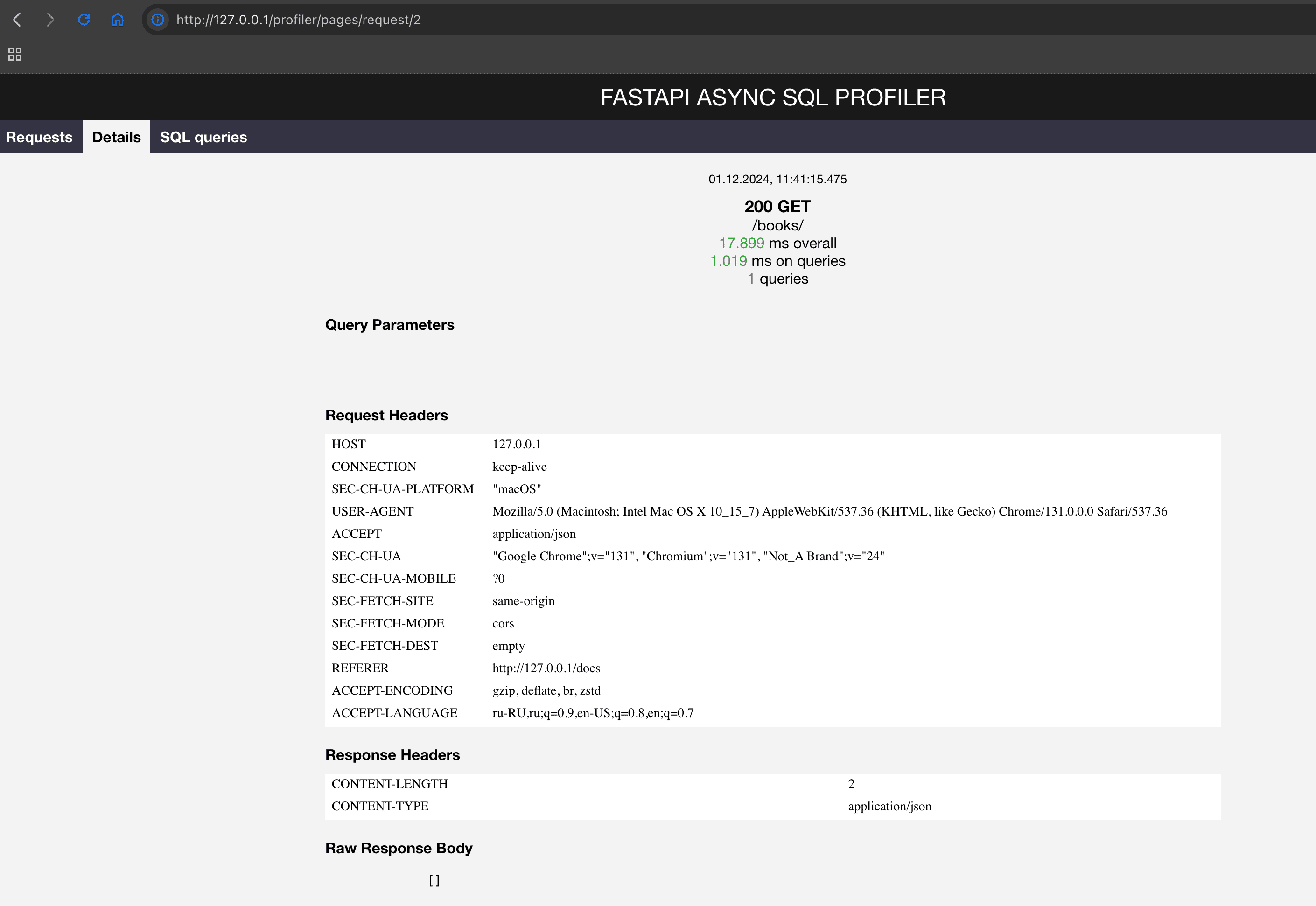Click the /books/ request path
This screenshot has width=1316, height=906.
(777, 225)
